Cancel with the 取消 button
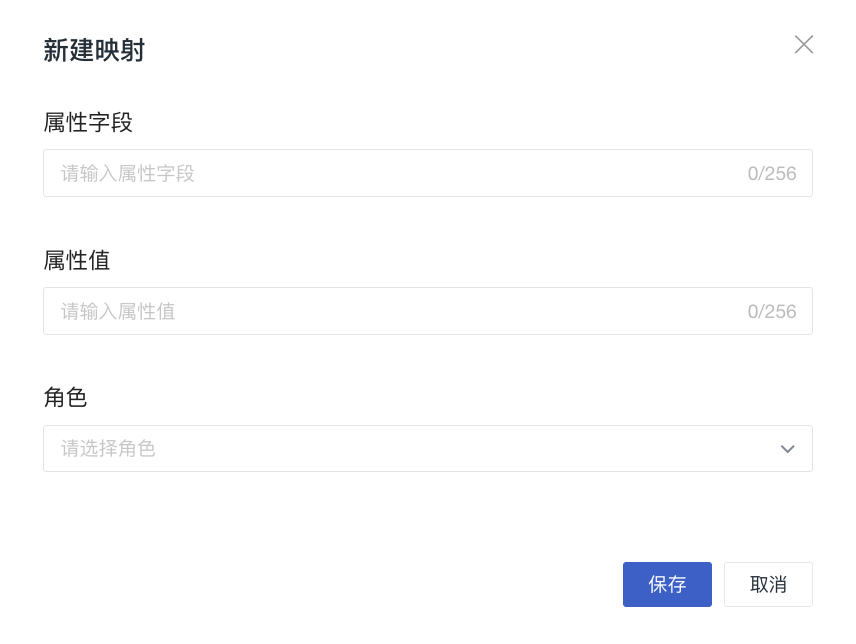 click(768, 584)
